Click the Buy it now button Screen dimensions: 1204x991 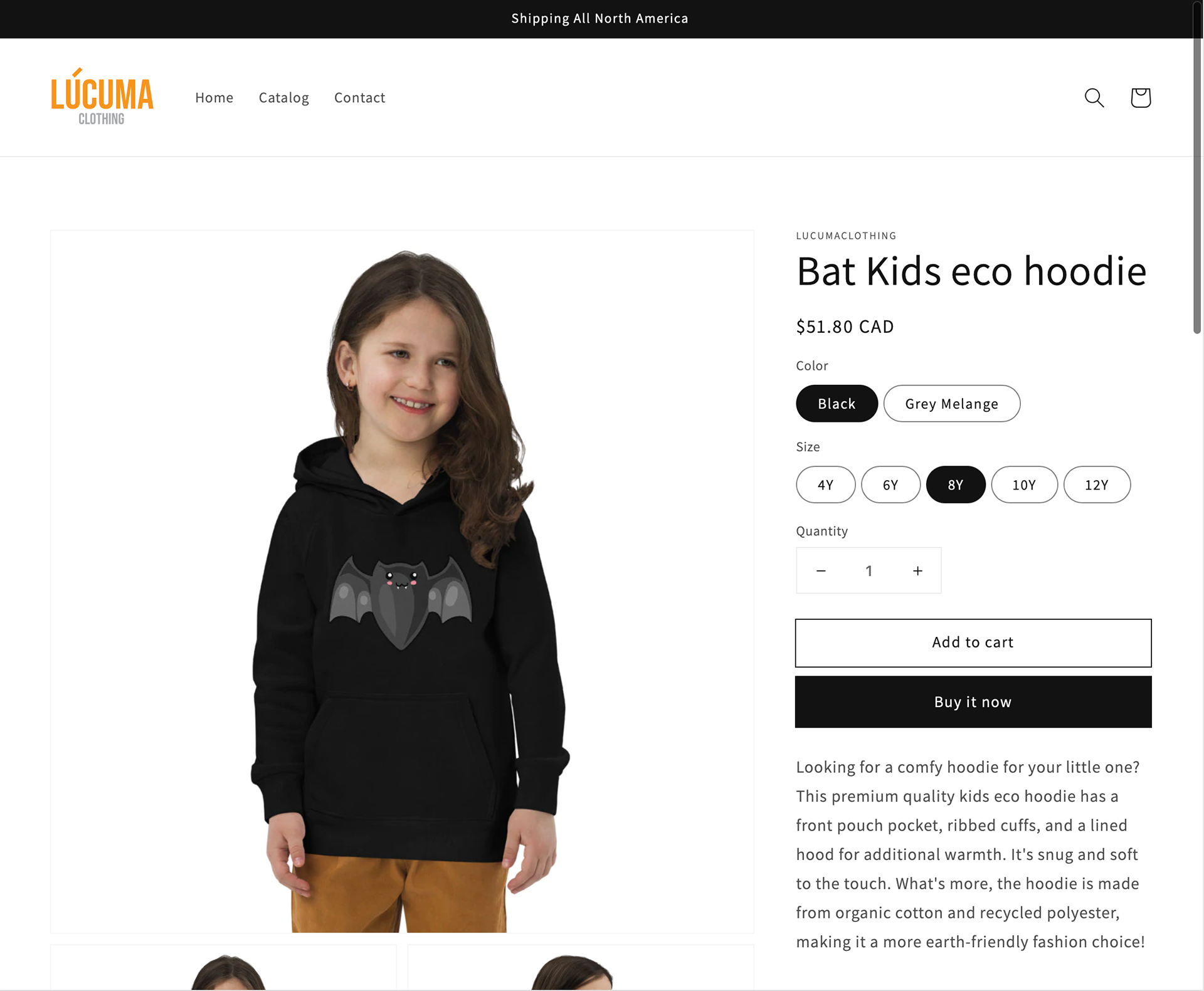point(973,702)
